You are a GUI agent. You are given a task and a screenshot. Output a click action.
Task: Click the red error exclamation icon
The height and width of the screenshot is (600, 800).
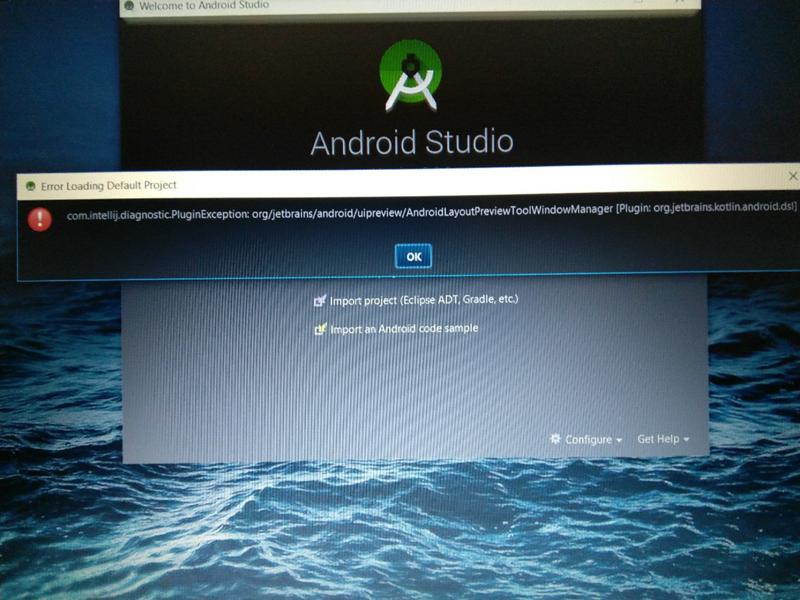40,219
